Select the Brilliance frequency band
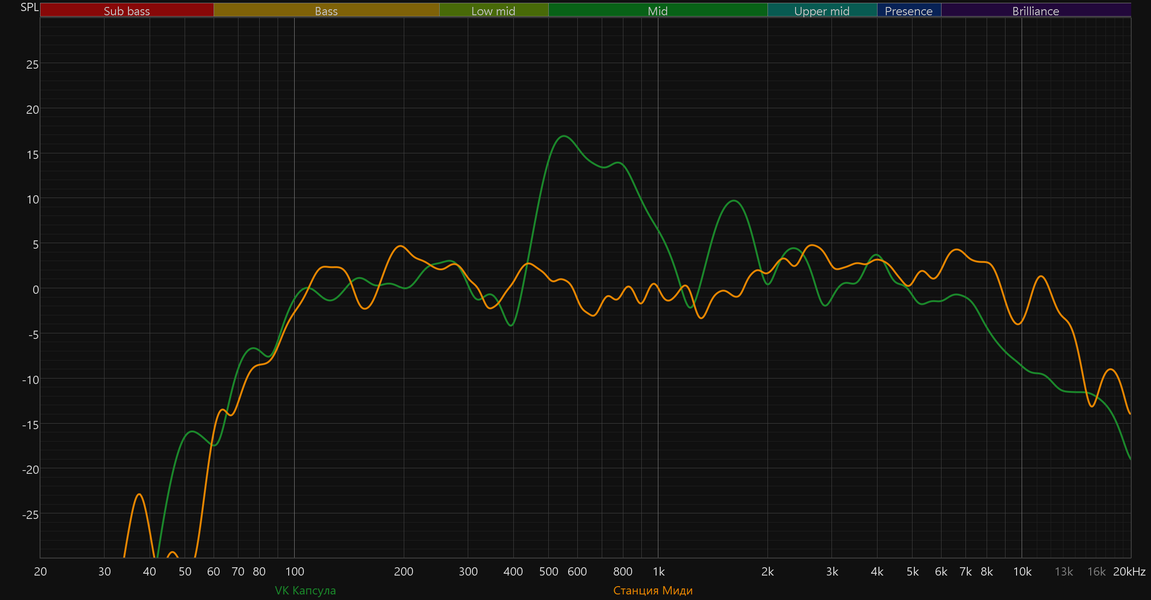Viewport: 1151px width, 600px height. click(x=1036, y=11)
